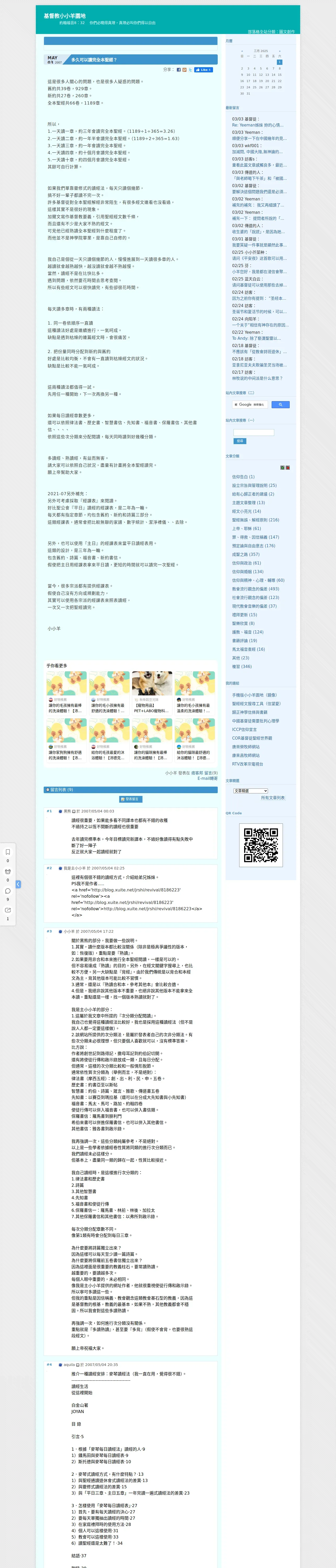Click the E-mail轉寄 link
The height and width of the screenshot is (1568, 336).
pos(207,779)
